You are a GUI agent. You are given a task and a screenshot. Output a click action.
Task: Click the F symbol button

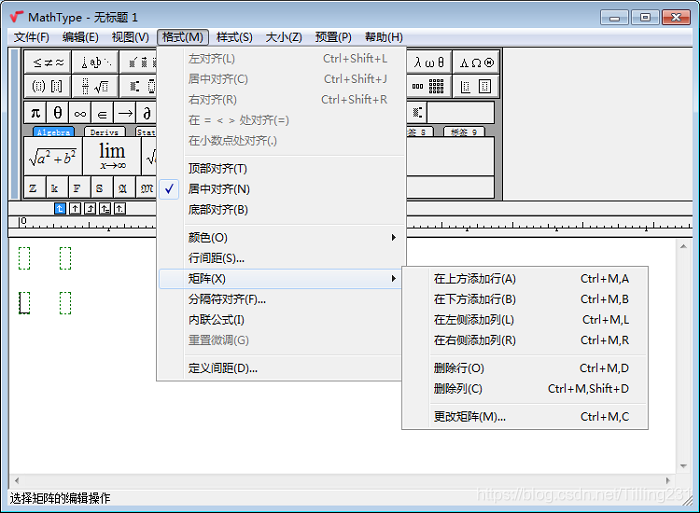80,188
